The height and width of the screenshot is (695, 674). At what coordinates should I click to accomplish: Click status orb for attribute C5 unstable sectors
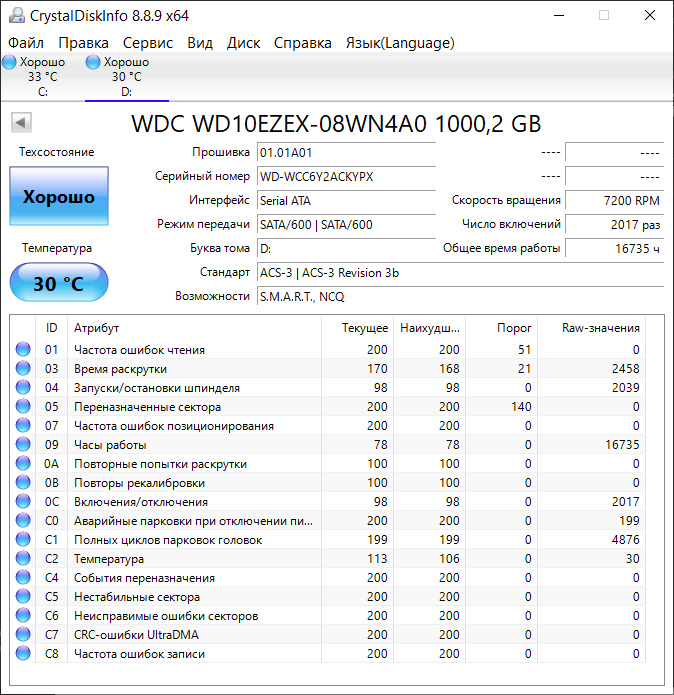click(23, 597)
